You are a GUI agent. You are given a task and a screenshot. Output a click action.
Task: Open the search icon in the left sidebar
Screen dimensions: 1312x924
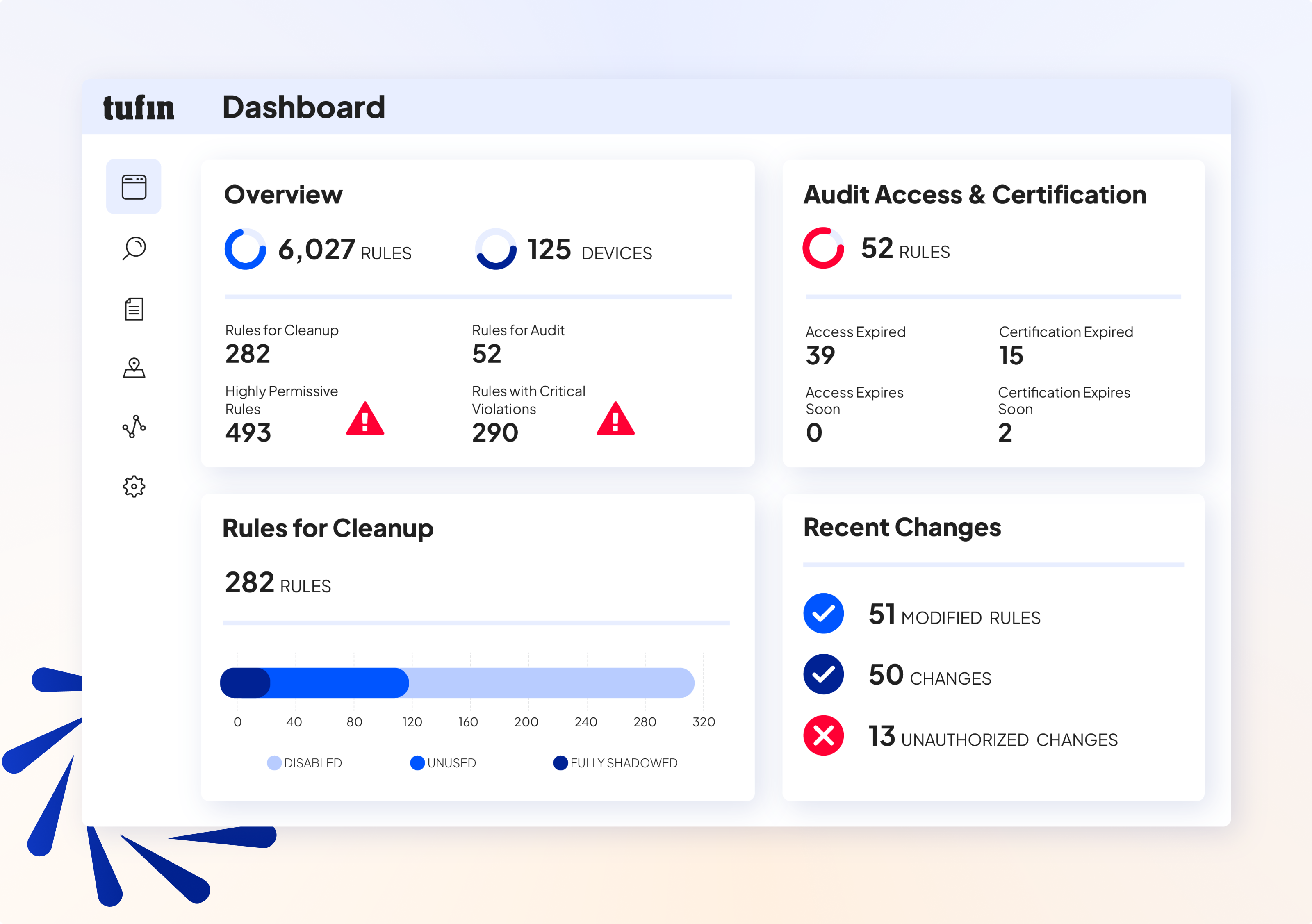(x=134, y=248)
